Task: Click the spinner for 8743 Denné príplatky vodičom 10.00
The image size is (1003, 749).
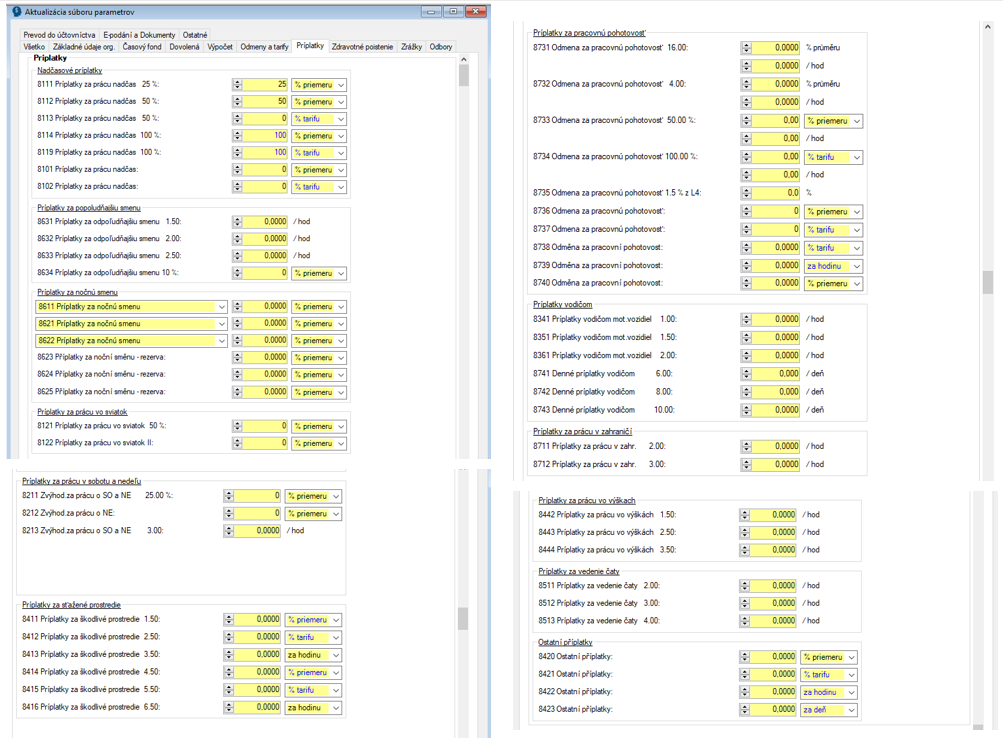Action: coord(746,410)
